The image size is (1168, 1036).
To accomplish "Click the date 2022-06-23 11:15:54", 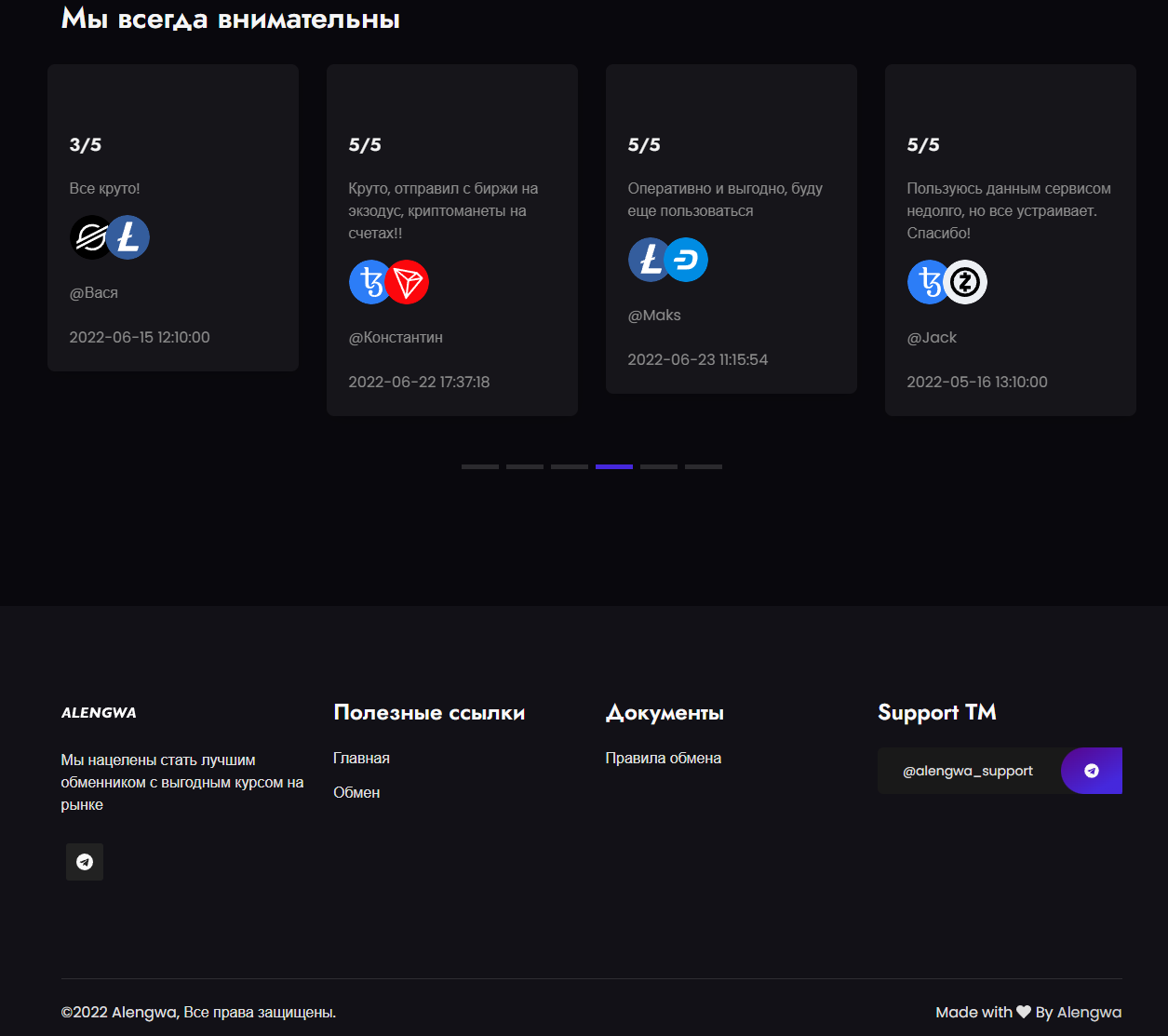I will pyautogui.click(x=698, y=359).
